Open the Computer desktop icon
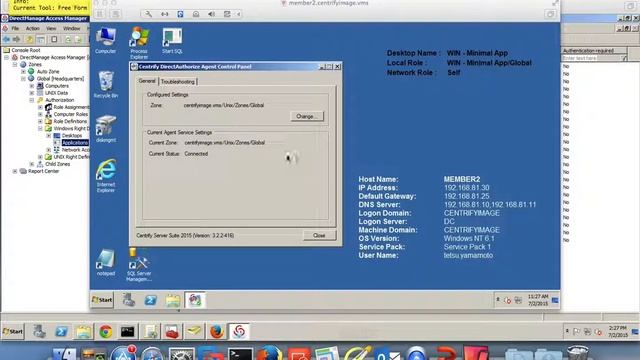This screenshot has height=360, width=640. (106, 40)
